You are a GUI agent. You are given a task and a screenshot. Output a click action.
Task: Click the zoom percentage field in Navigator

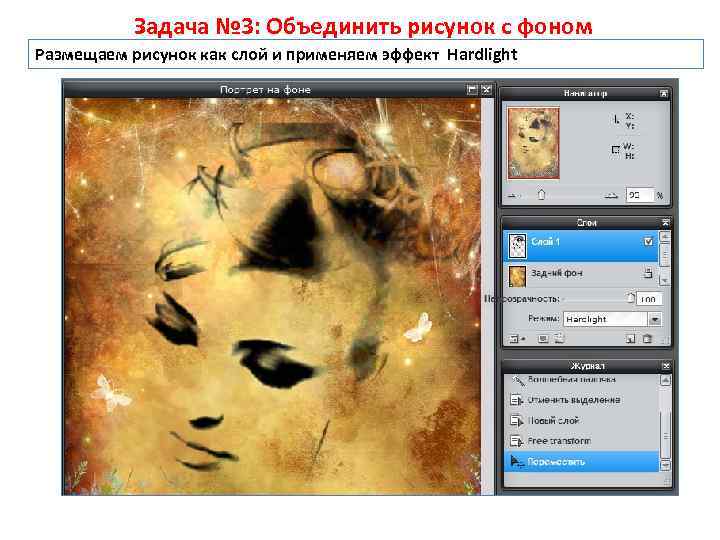click(639, 195)
